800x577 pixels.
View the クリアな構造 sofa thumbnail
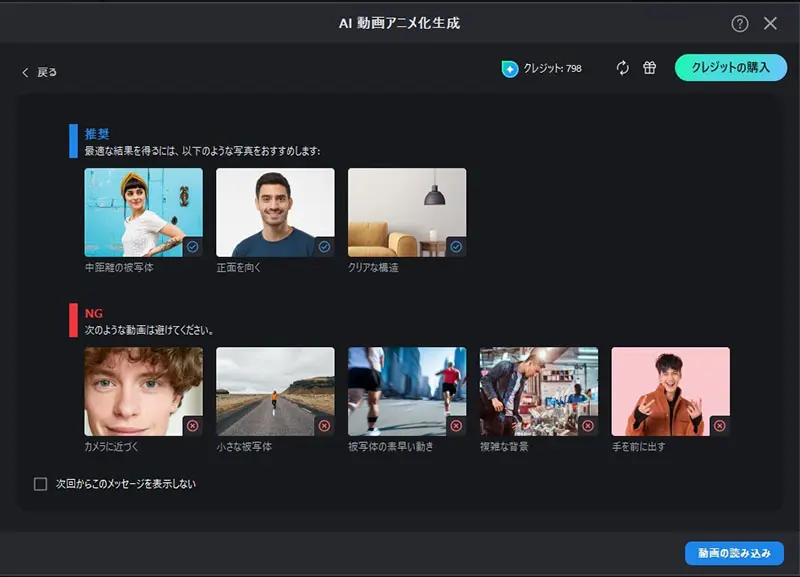406,210
